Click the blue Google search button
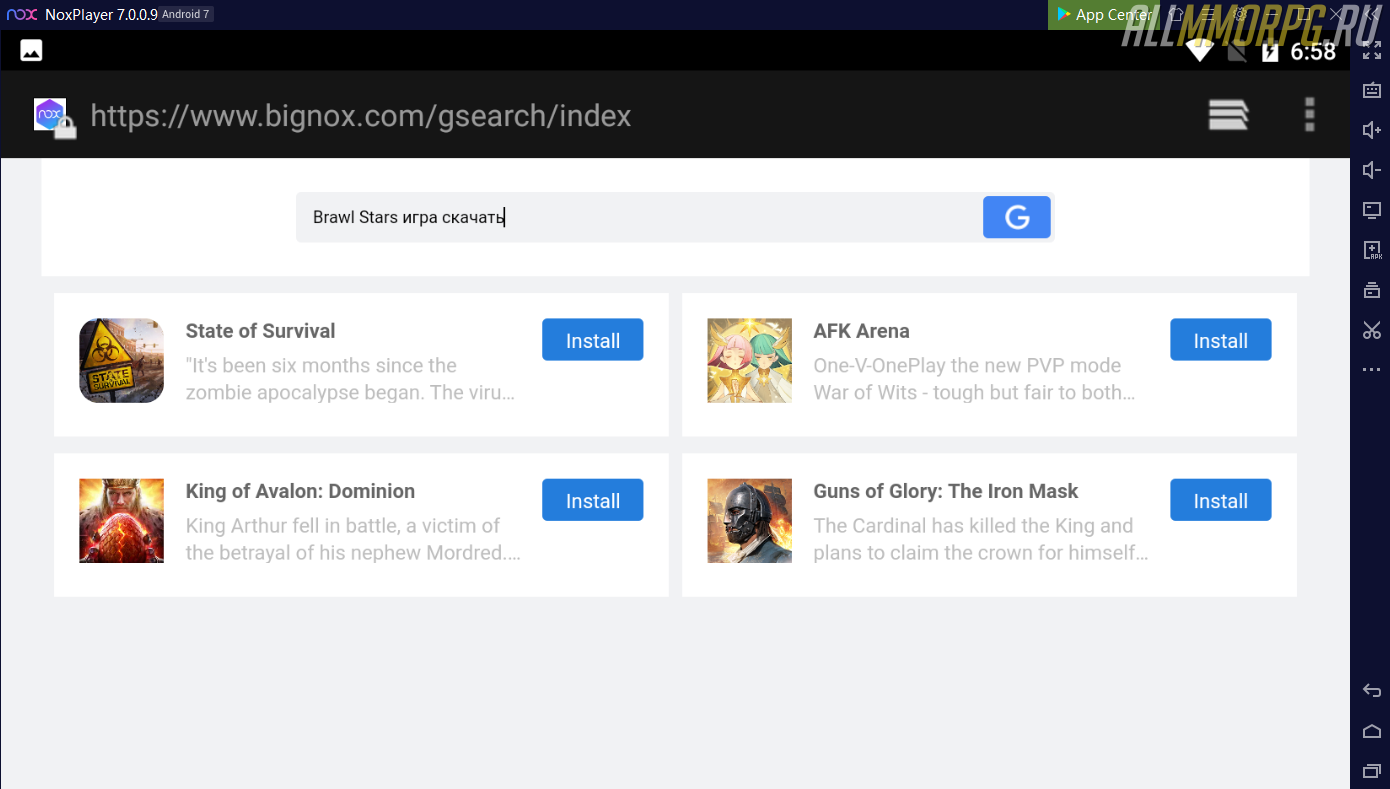The height and width of the screenshot is (789, 1390). pyautogui.click(x=1016, y=217)
